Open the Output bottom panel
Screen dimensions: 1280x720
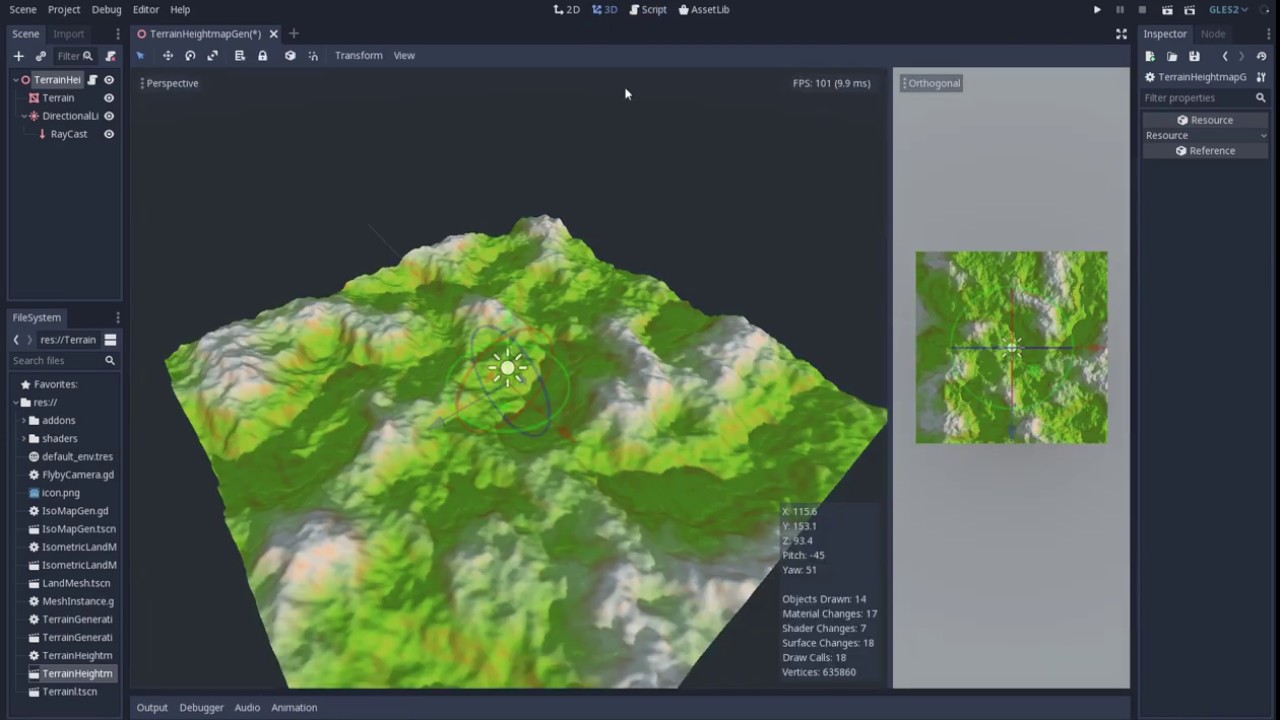[x=152, y=708]
